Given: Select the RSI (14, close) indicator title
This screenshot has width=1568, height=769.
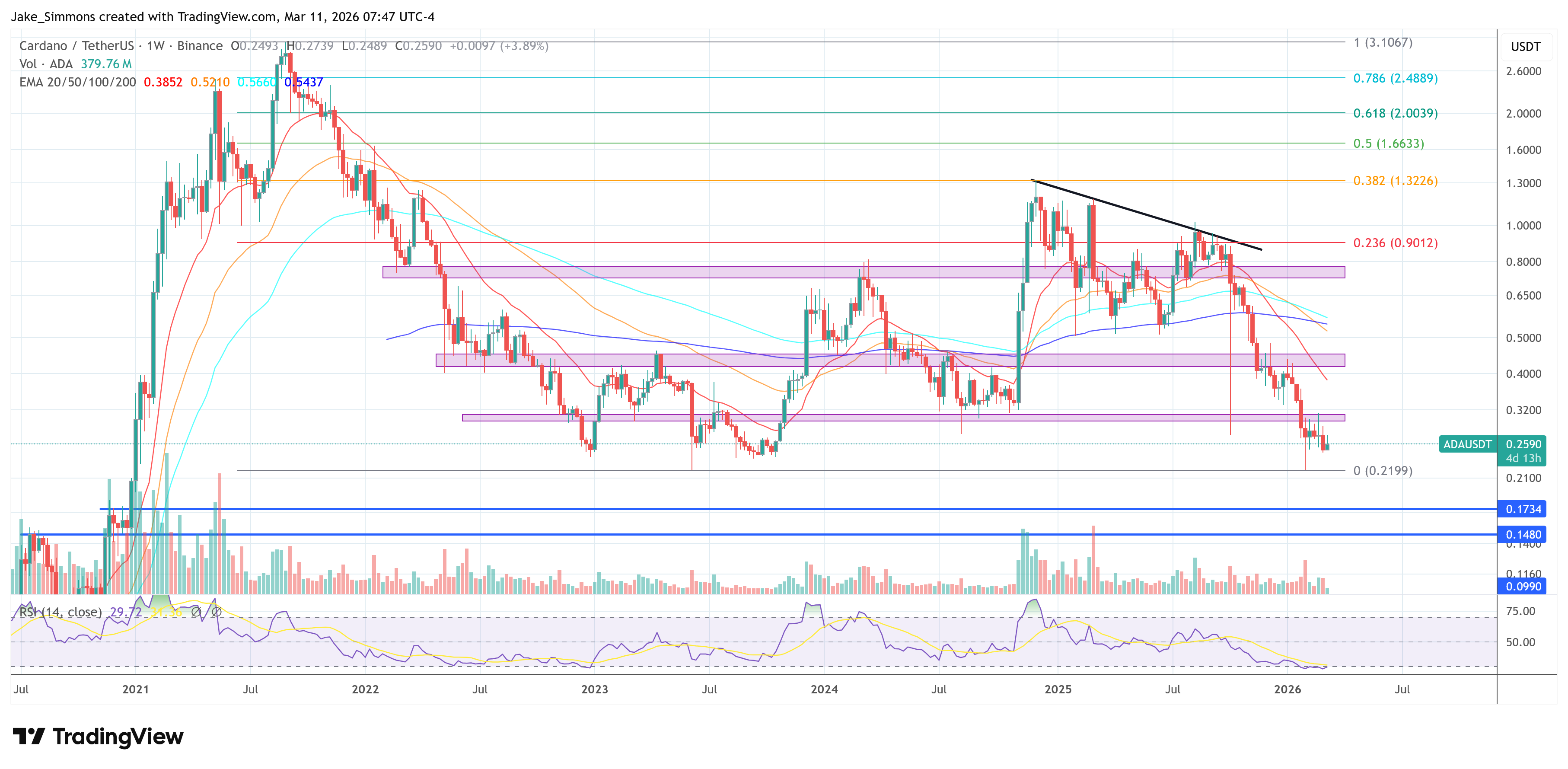Looking at the screenshot, I should pos(61,612).
